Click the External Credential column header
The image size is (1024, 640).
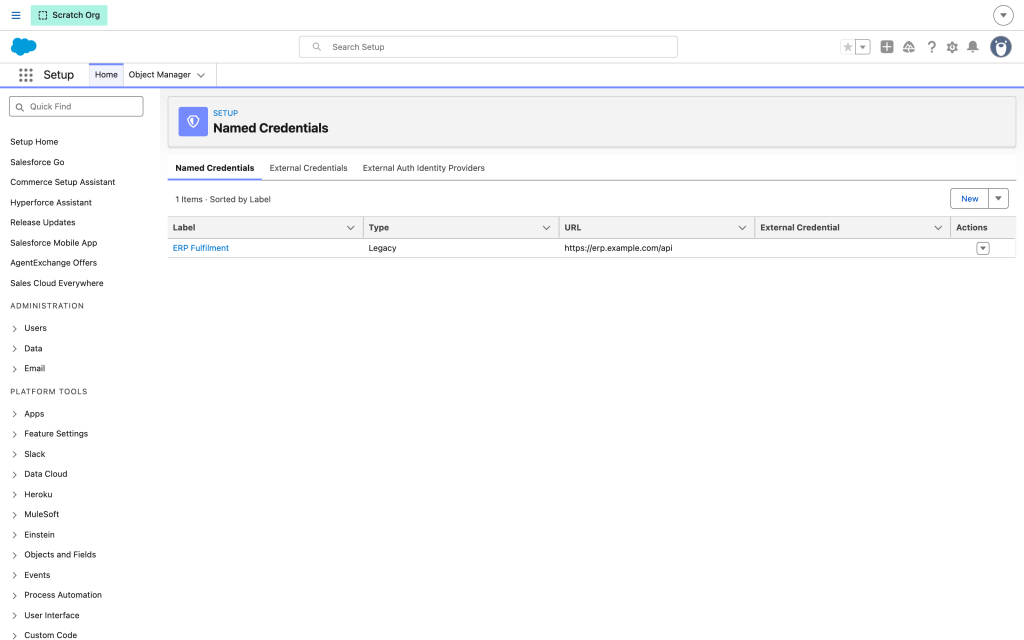[x=800, y=228]
